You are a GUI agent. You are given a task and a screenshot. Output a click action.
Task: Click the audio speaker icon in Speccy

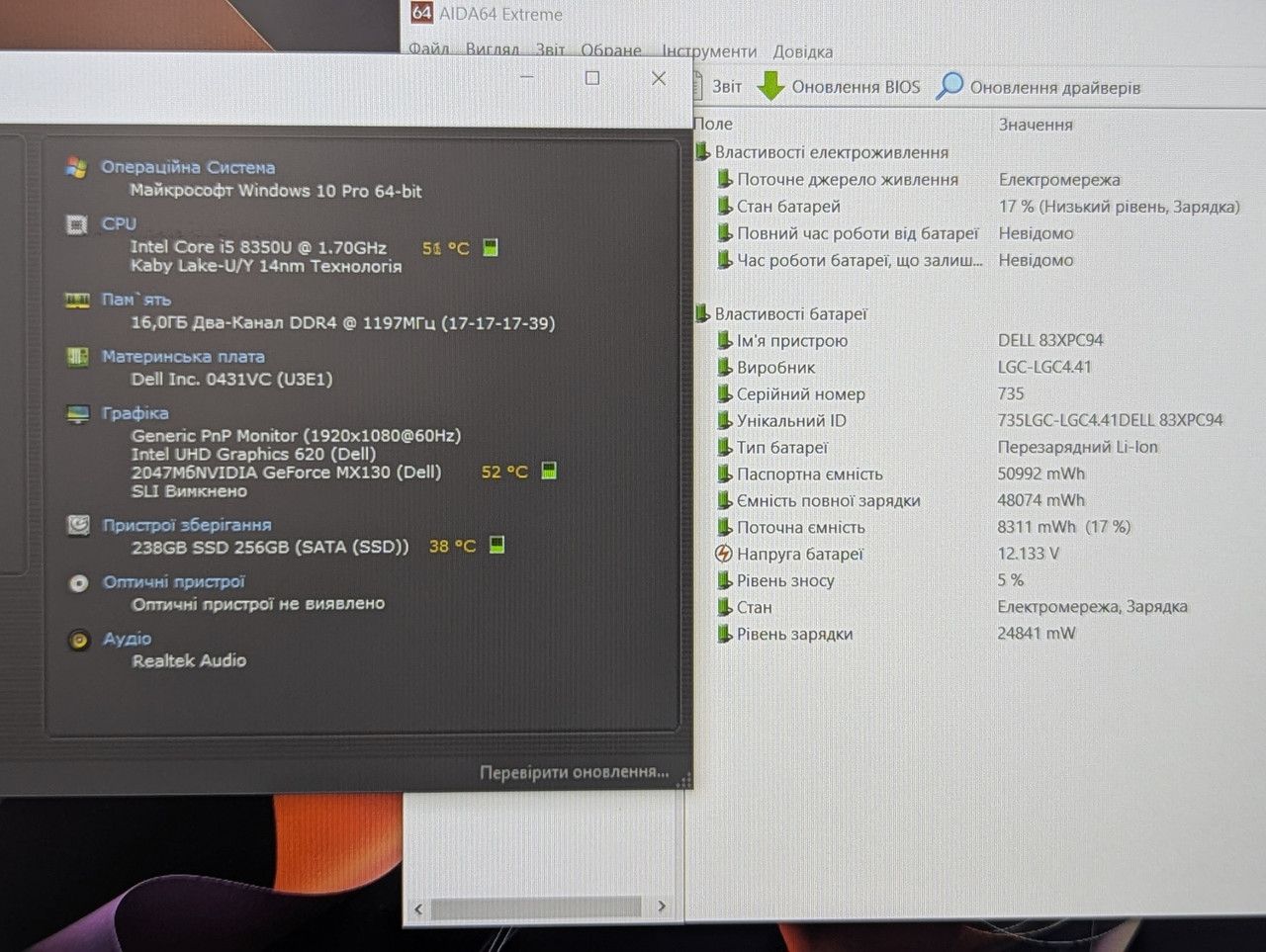78,640
